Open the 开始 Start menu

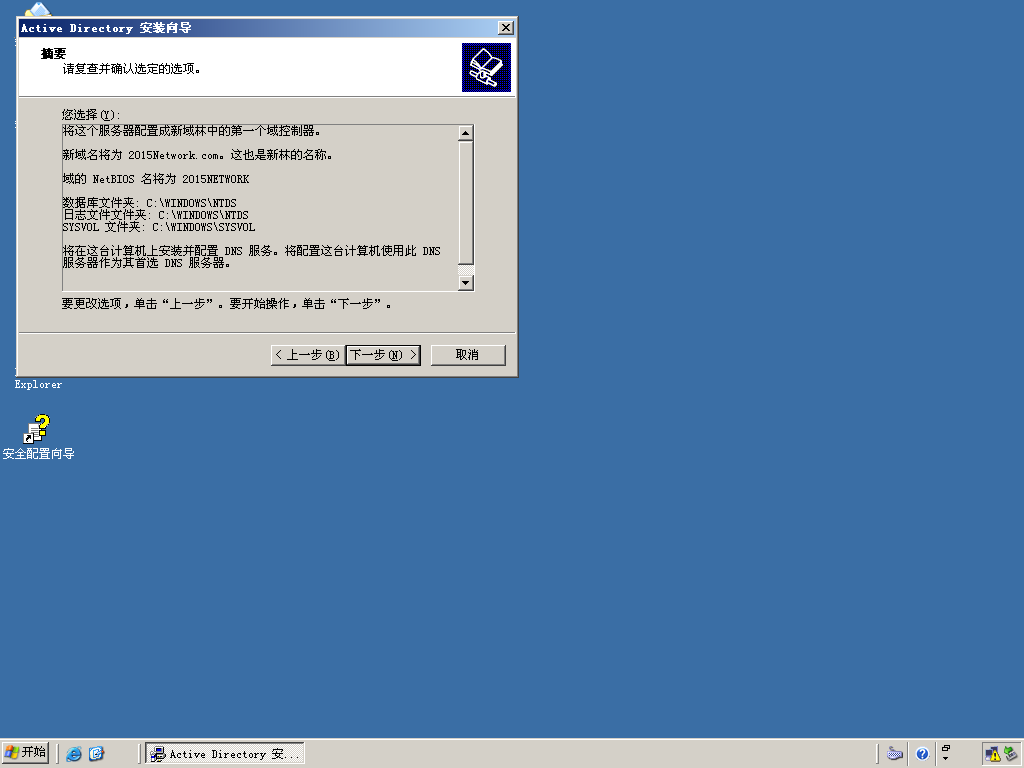[25, 753]
